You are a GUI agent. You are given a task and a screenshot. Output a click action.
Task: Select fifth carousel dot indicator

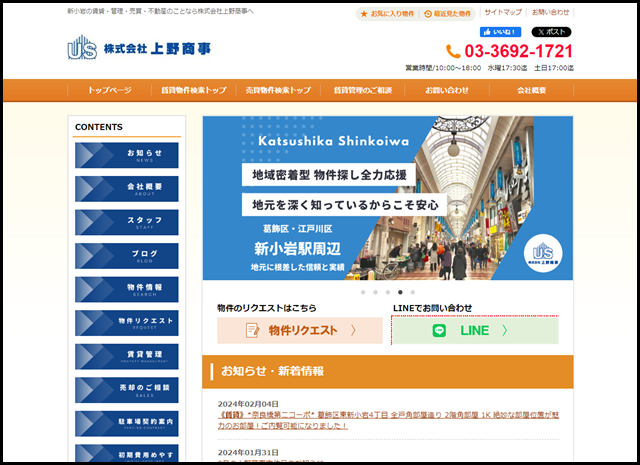coord(413,292)
